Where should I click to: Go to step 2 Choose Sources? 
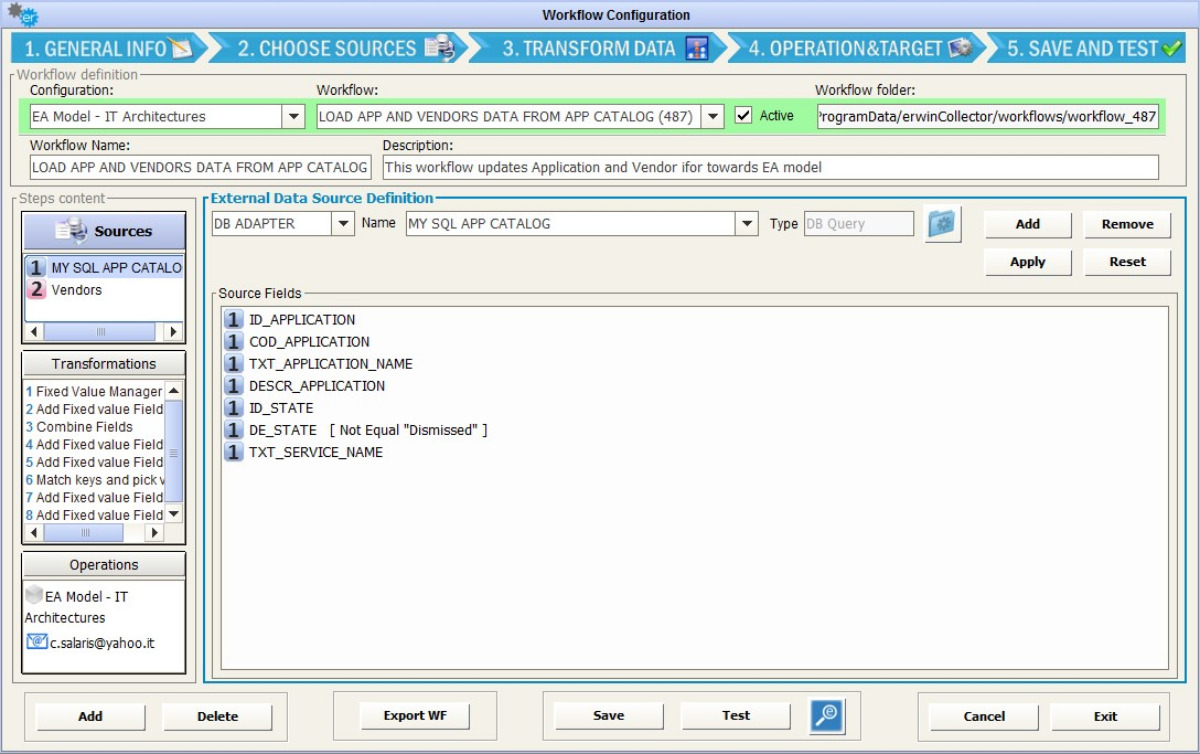344,48
